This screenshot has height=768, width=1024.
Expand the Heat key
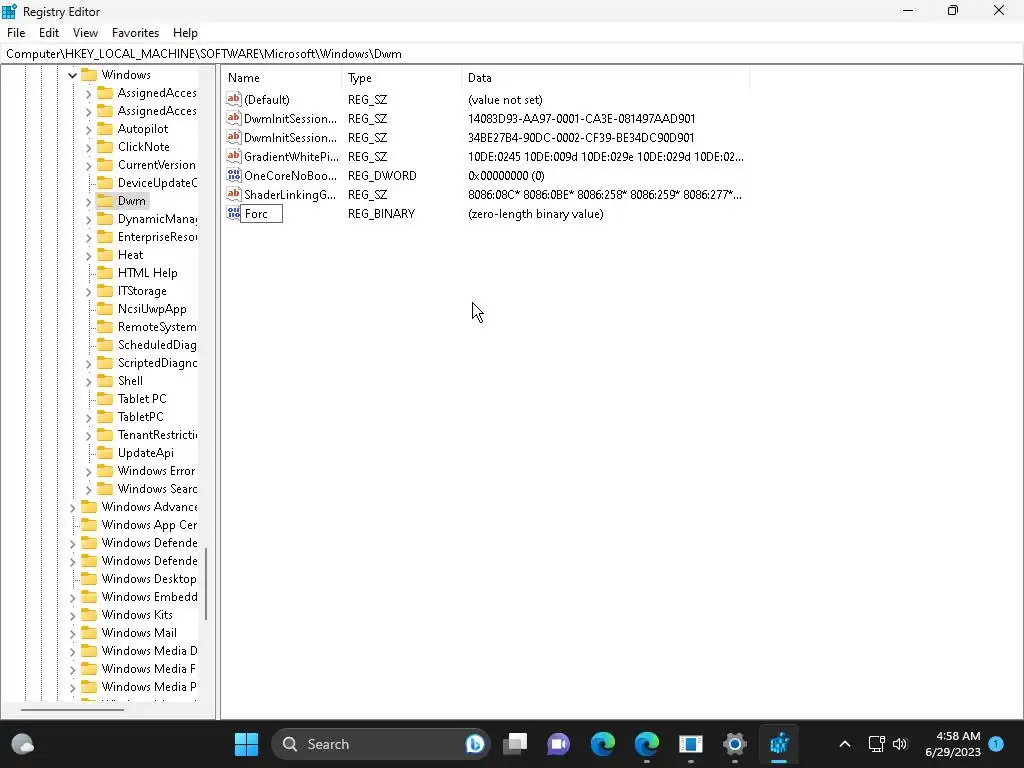[x=89, y=255]
